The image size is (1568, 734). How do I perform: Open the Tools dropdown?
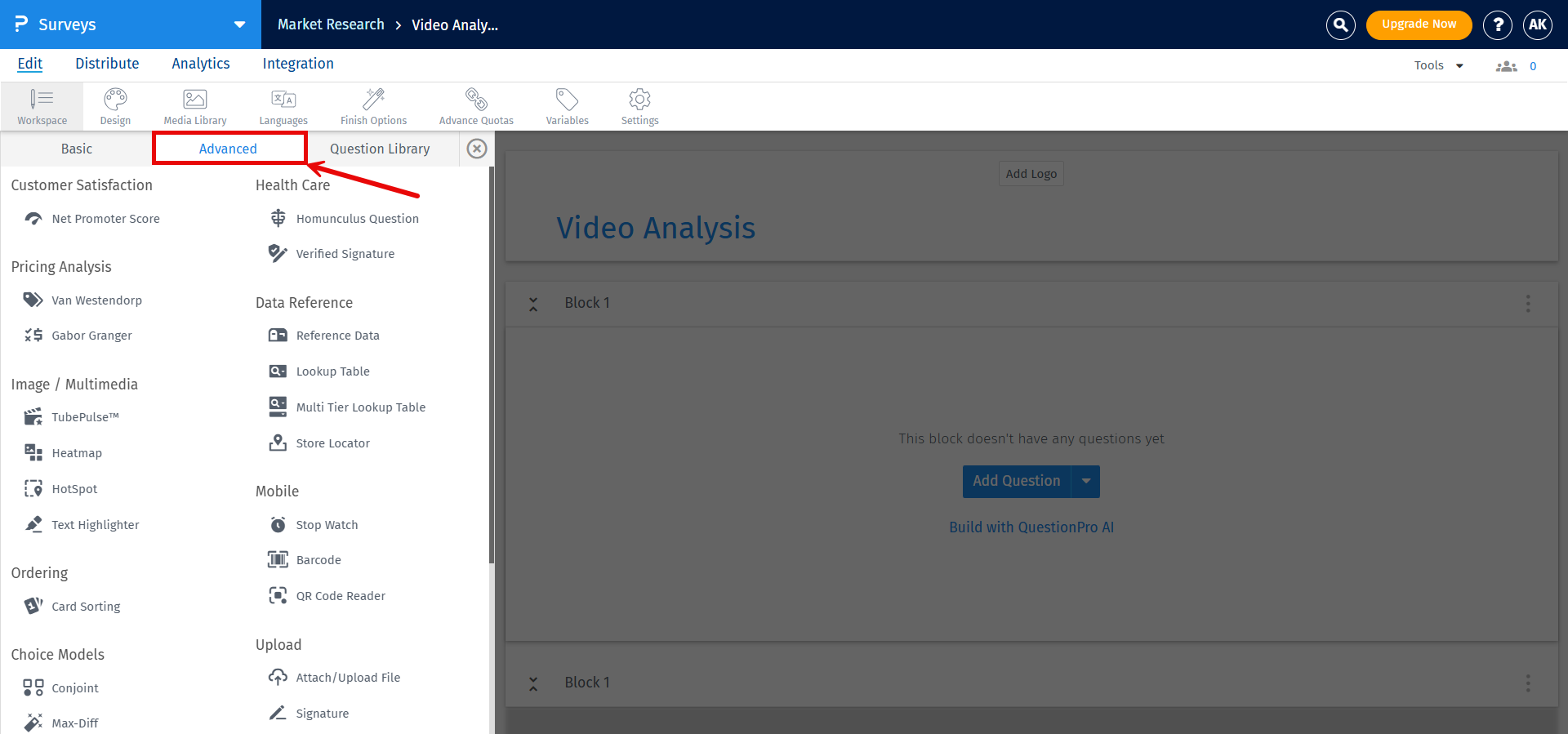(x=1438, y=65)
